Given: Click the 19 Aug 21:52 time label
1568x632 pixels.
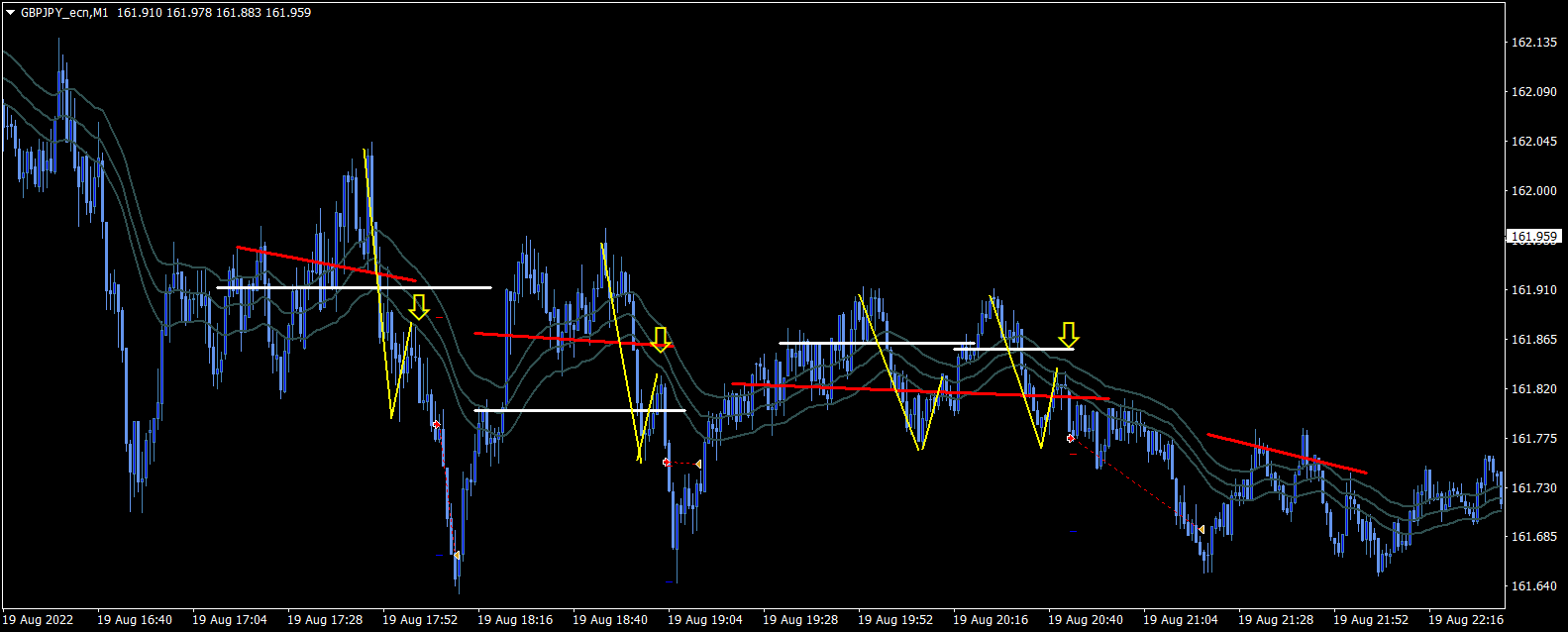Looking at the screenshot, I should tap(1371, 620).
